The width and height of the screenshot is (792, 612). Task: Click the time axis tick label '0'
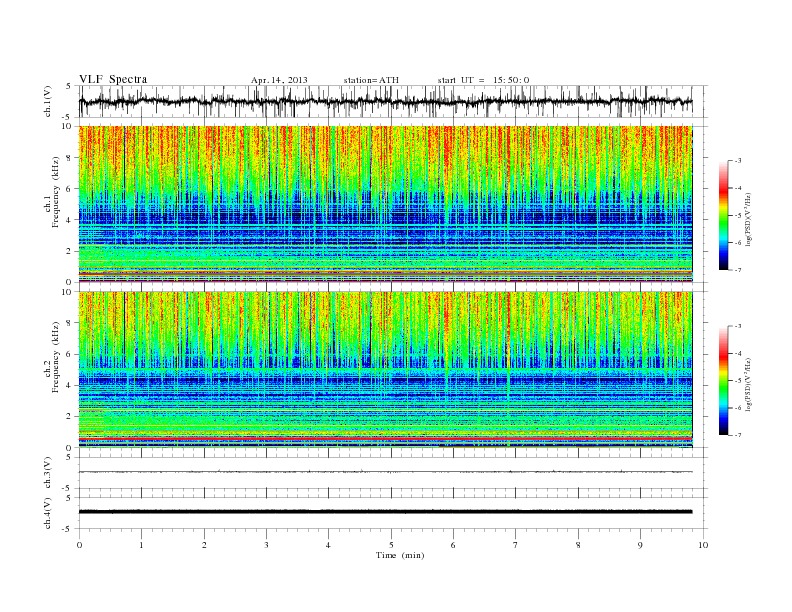coord(79,545)
